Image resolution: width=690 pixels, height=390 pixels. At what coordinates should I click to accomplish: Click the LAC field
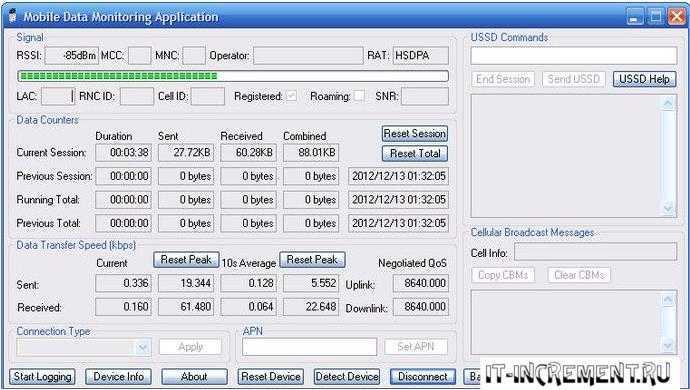pos(58,96)
